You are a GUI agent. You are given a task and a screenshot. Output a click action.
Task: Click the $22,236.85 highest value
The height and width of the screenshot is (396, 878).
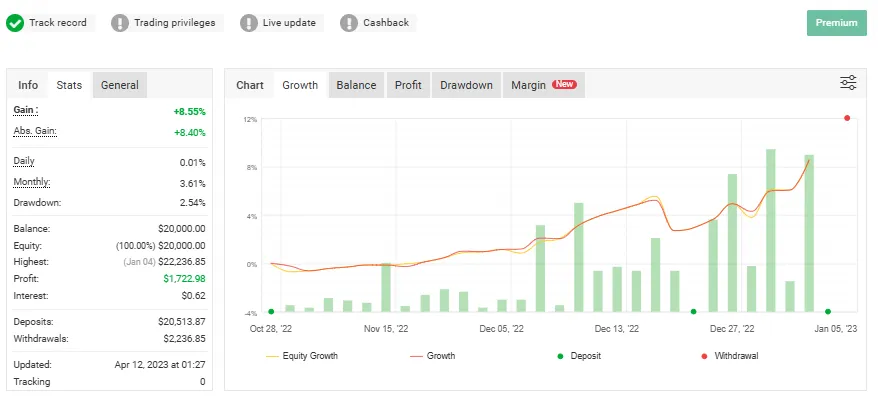182,262
